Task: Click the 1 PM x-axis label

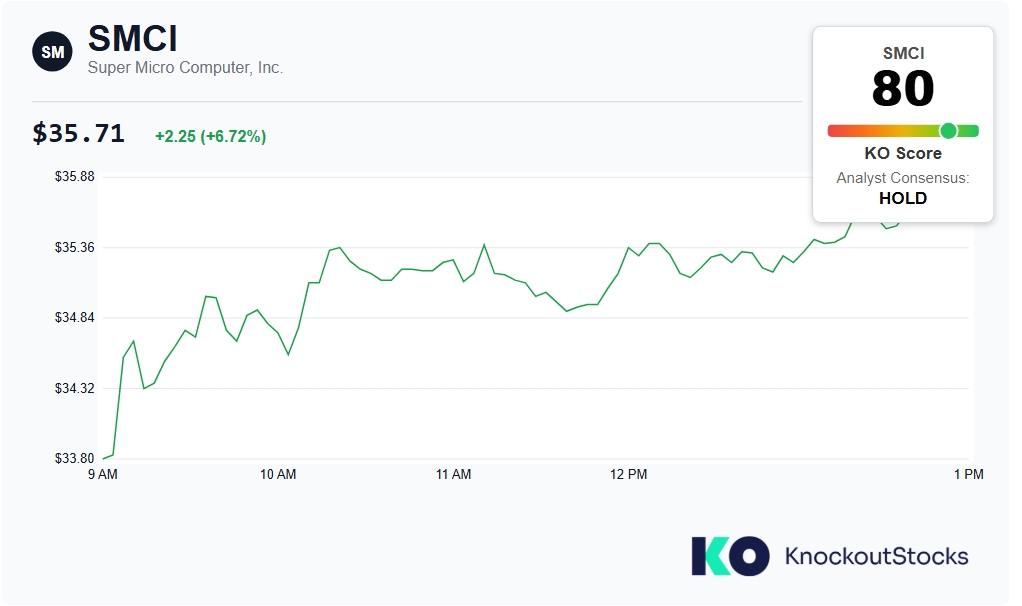Action: (x=969, y=474)
